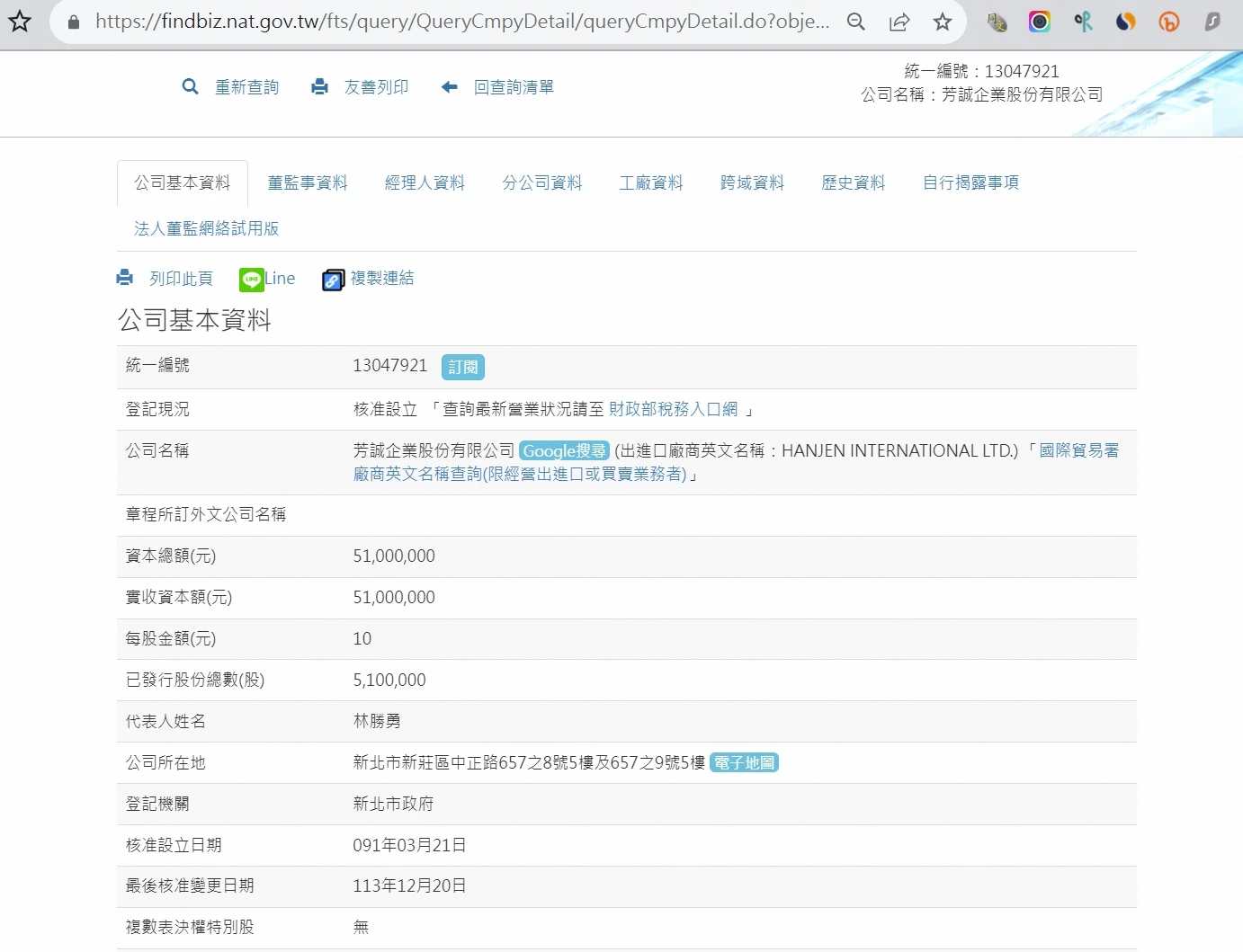The height and width of the screenshot is (952, 1243).
Task: Click the printer icon for 友善列印
Action: (319, 87)
